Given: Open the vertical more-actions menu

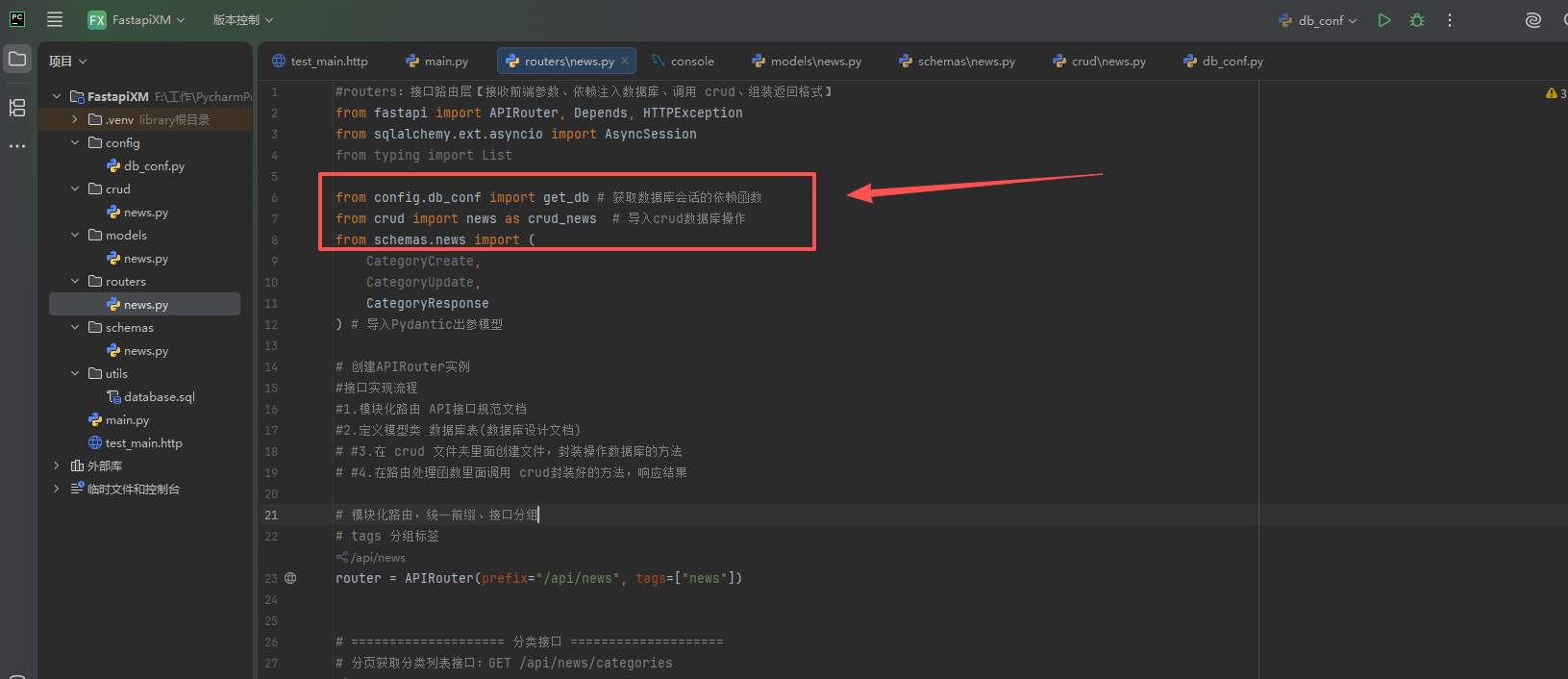Looking at the screenshot, I should pos(1450,19).
